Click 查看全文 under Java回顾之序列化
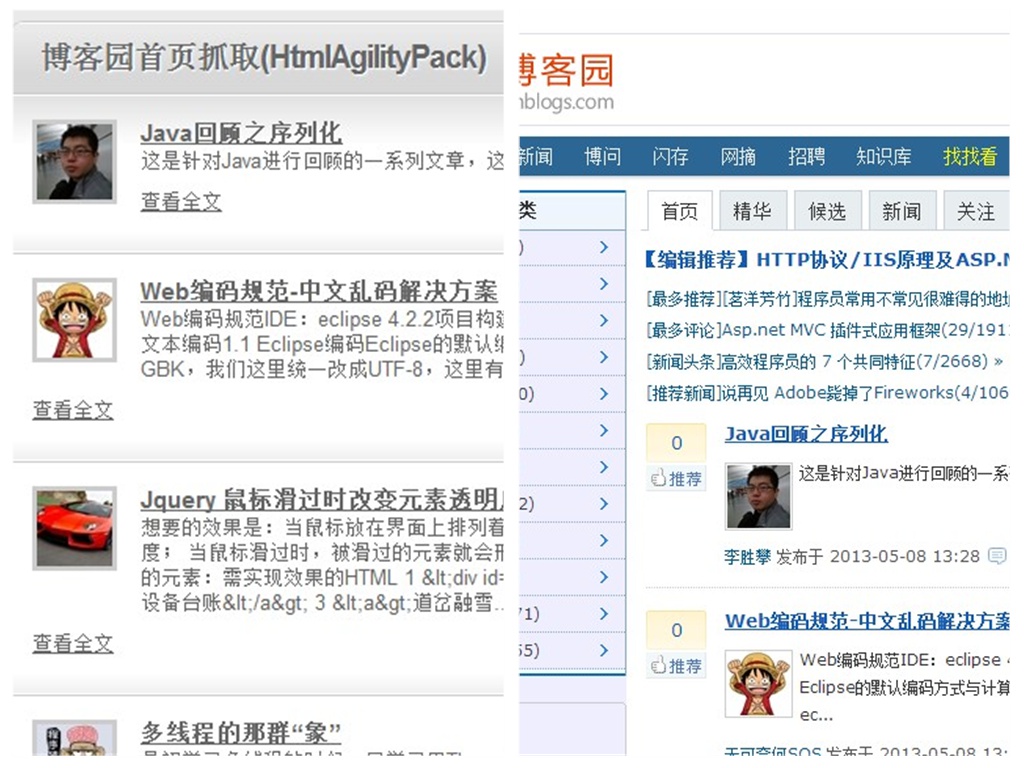The image size is (1024, 768). (x=181, y=201)
